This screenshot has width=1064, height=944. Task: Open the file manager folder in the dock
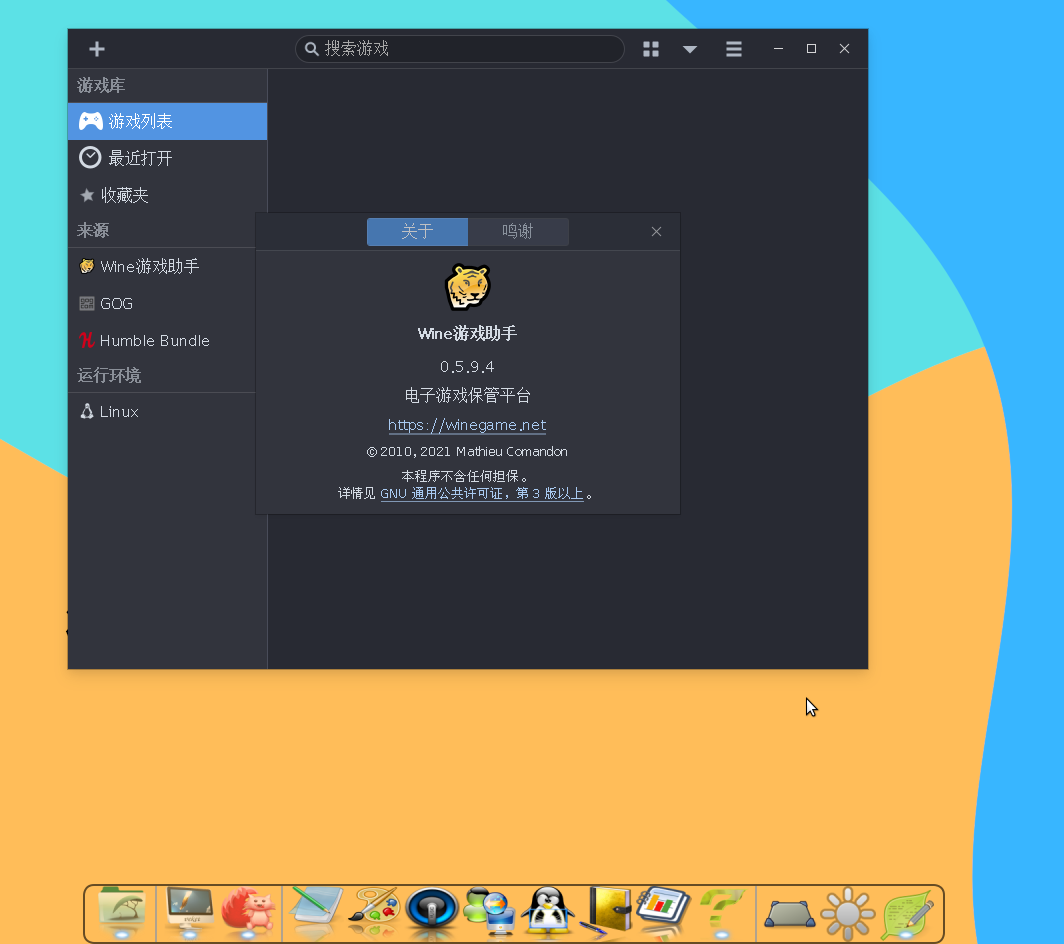pos(121,909)
